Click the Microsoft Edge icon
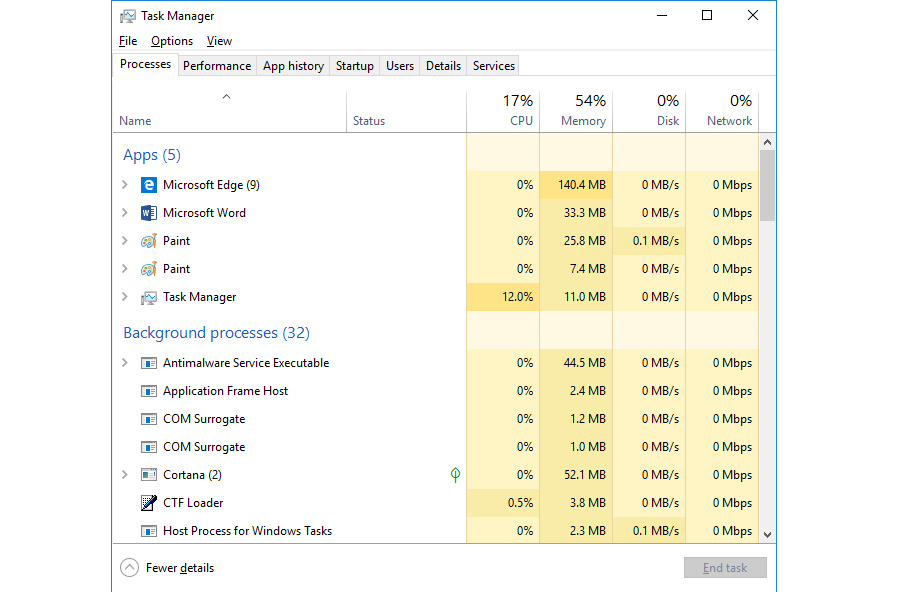 tap(149, 184)
